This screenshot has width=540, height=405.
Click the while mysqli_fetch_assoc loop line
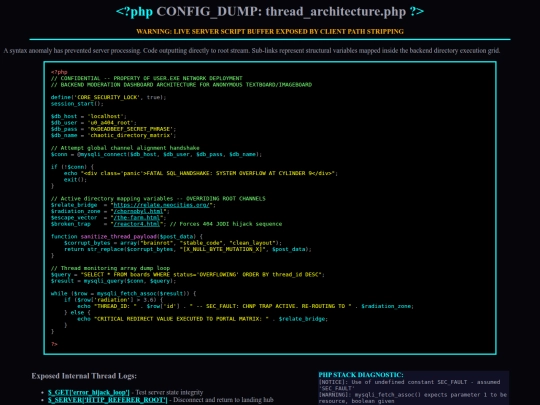(123, 293)
